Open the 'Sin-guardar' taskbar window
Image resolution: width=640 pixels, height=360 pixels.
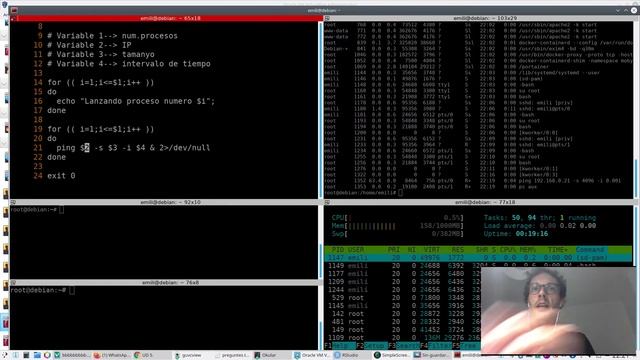[431, 355]
